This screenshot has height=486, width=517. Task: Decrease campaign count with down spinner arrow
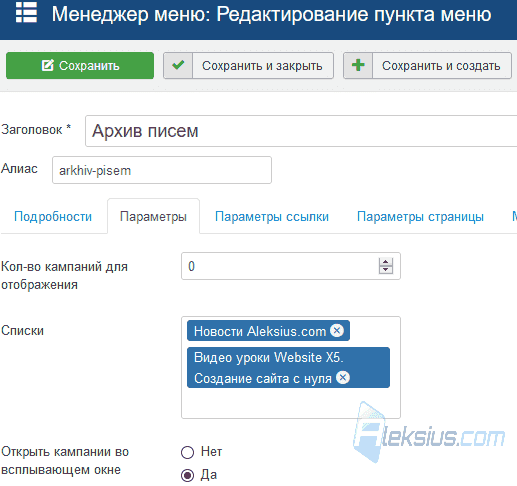pos(386,270)
